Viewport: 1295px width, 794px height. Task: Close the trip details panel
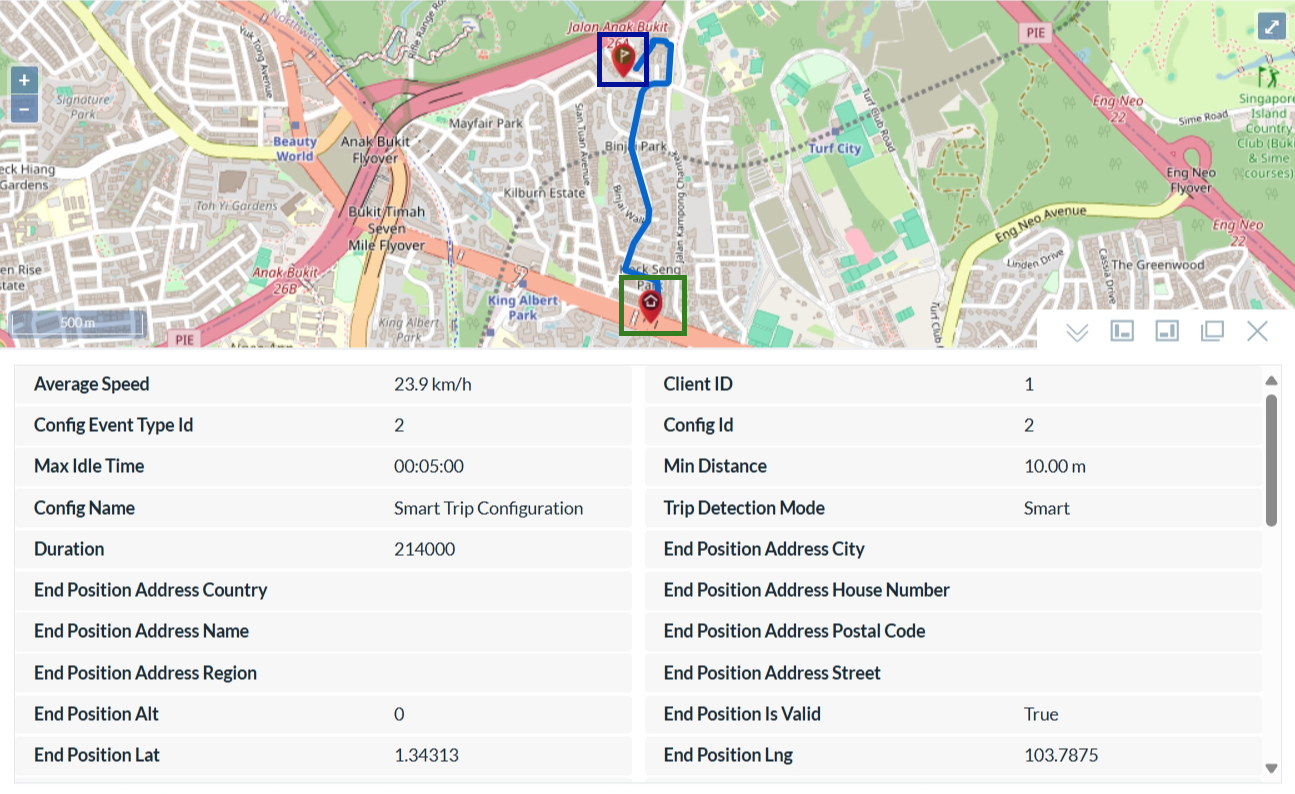point(1257,330)
